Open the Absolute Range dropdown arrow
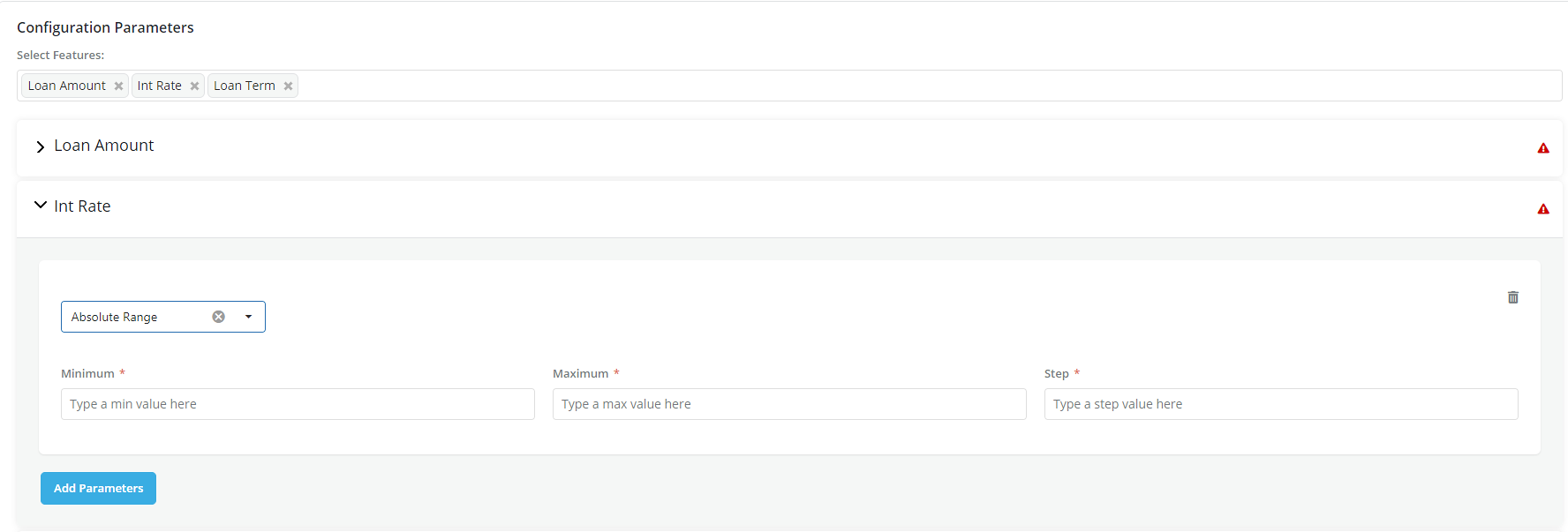The width and height of the screenshot is (1568, 532). 249,317
